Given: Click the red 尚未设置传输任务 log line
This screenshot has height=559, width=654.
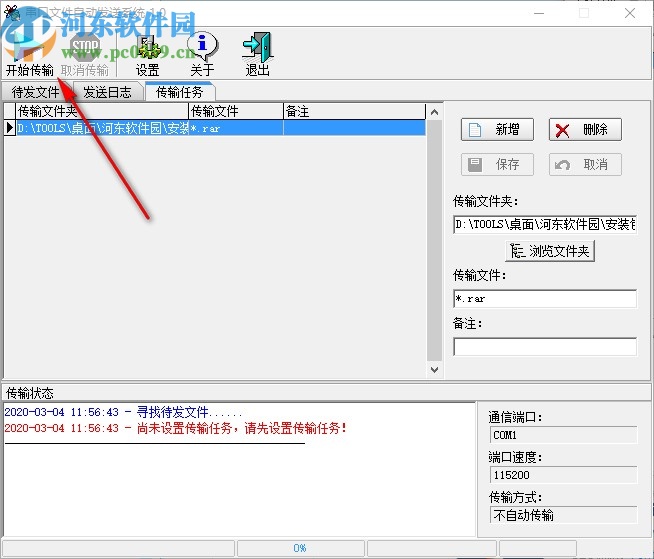Looking at the screenshot, I should (x=175, y=428).
